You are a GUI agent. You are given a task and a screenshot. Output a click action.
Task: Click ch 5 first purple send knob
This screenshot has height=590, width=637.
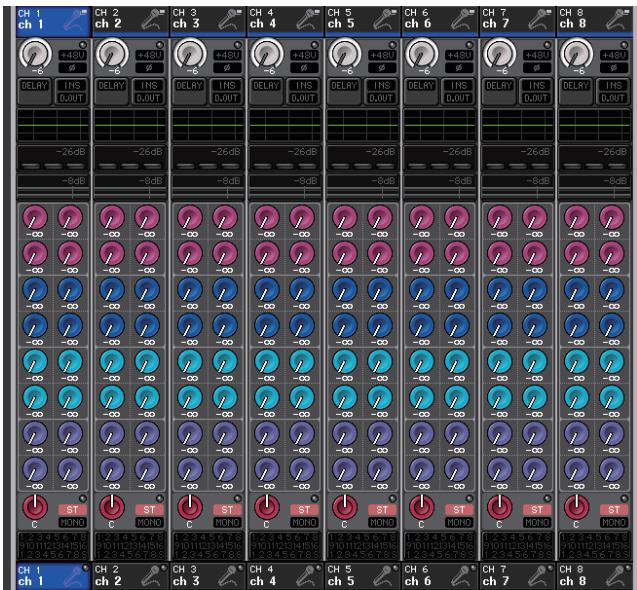pos(345,434)
